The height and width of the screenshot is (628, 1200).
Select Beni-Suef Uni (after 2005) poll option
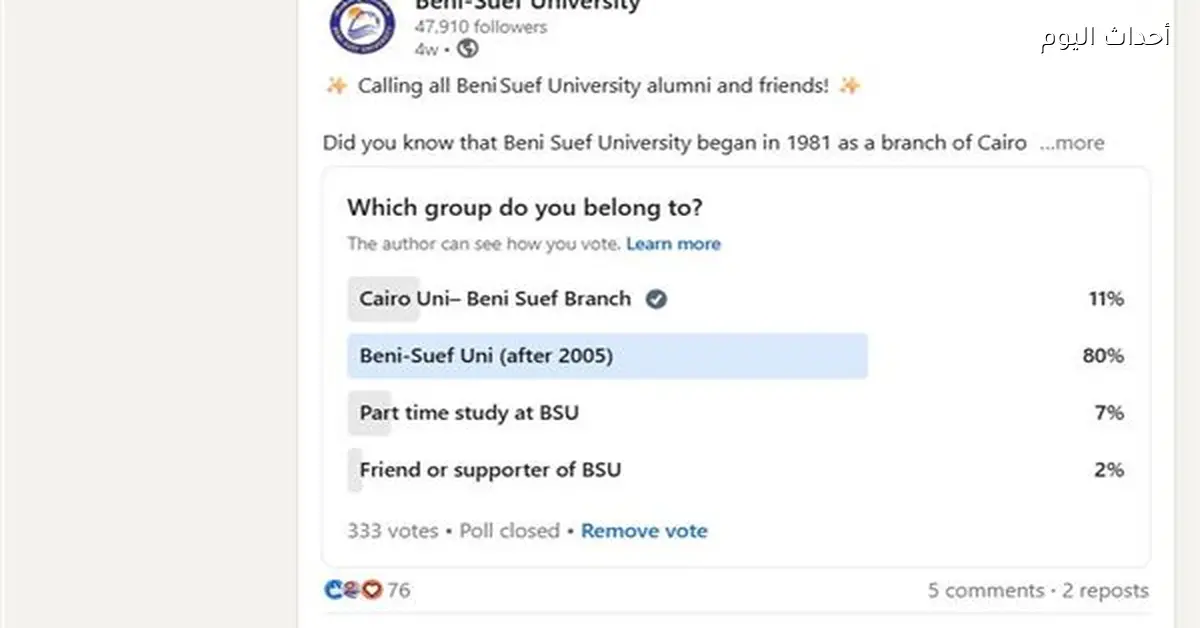(x=486, y=356)
